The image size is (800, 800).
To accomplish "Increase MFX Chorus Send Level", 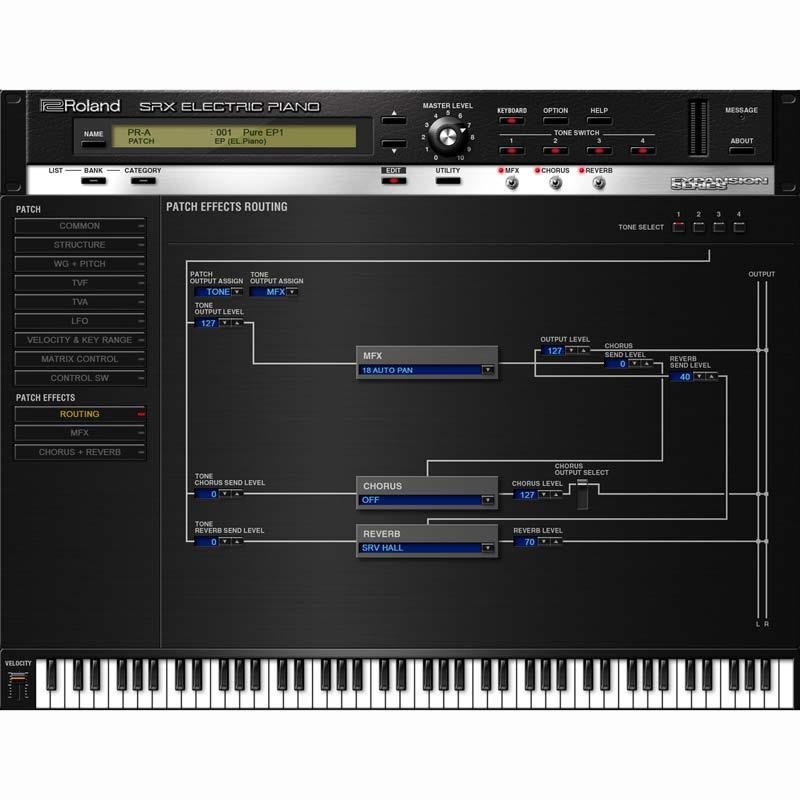I will point(646,363).
